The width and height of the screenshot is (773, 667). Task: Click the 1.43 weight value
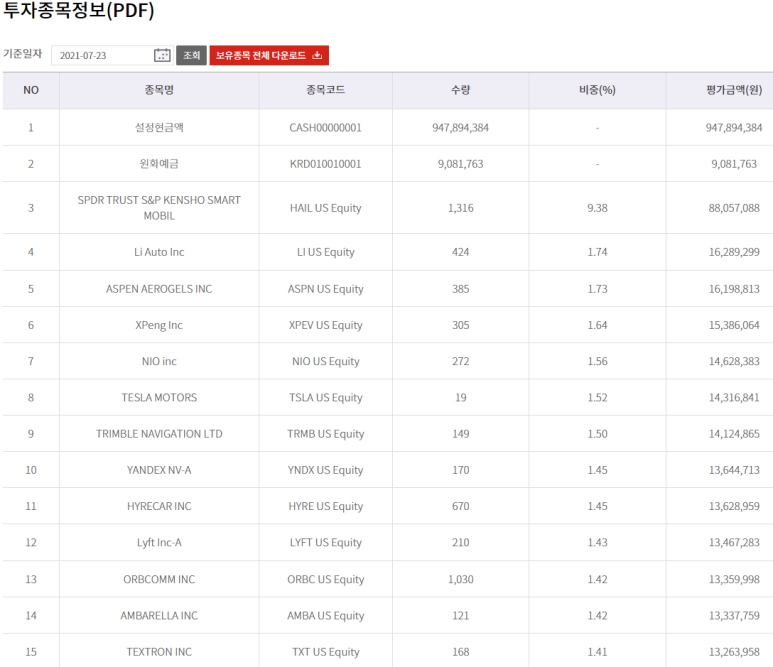pos(597,543)
